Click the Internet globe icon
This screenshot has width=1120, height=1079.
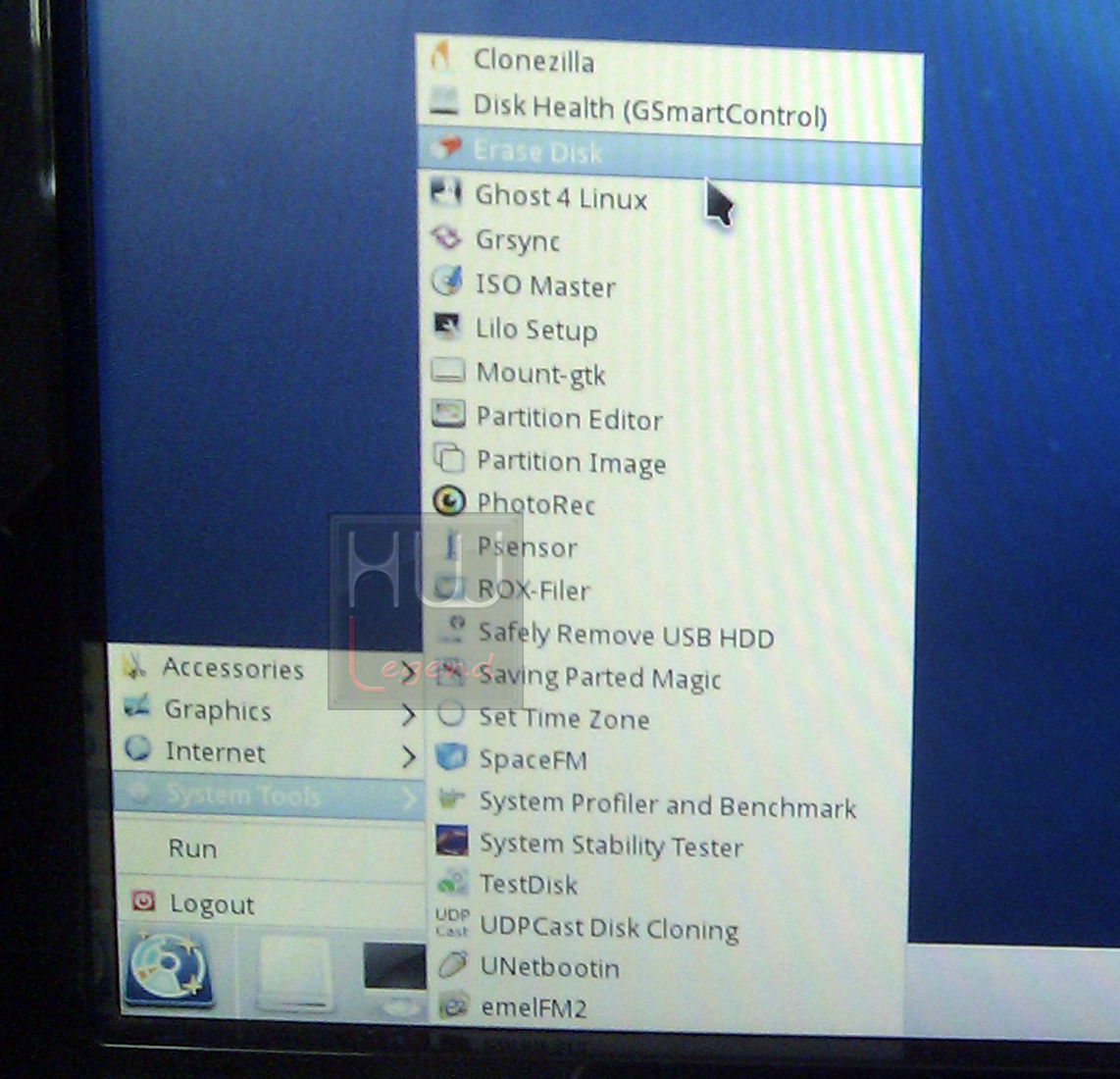pyautogui.click(x=137, y=748)
